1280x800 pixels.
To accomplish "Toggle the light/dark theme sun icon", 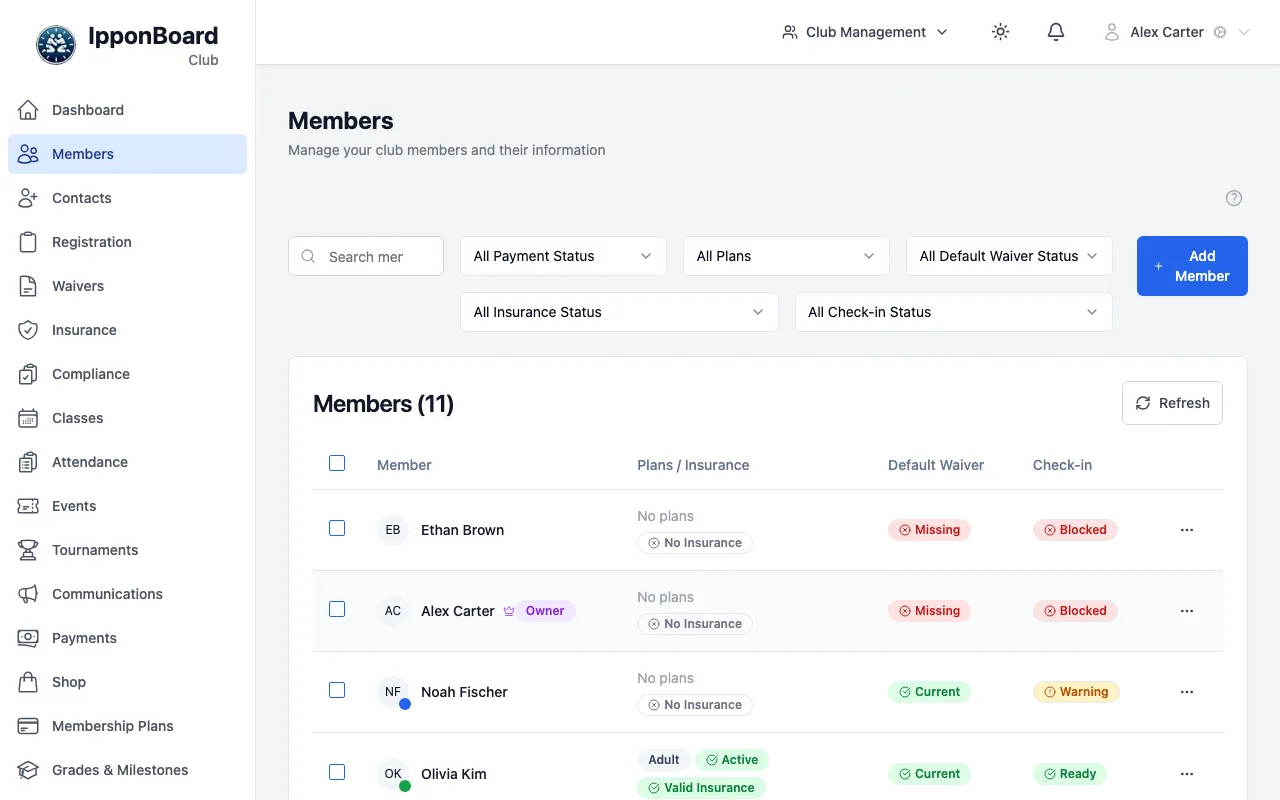I will [1000, 32].
